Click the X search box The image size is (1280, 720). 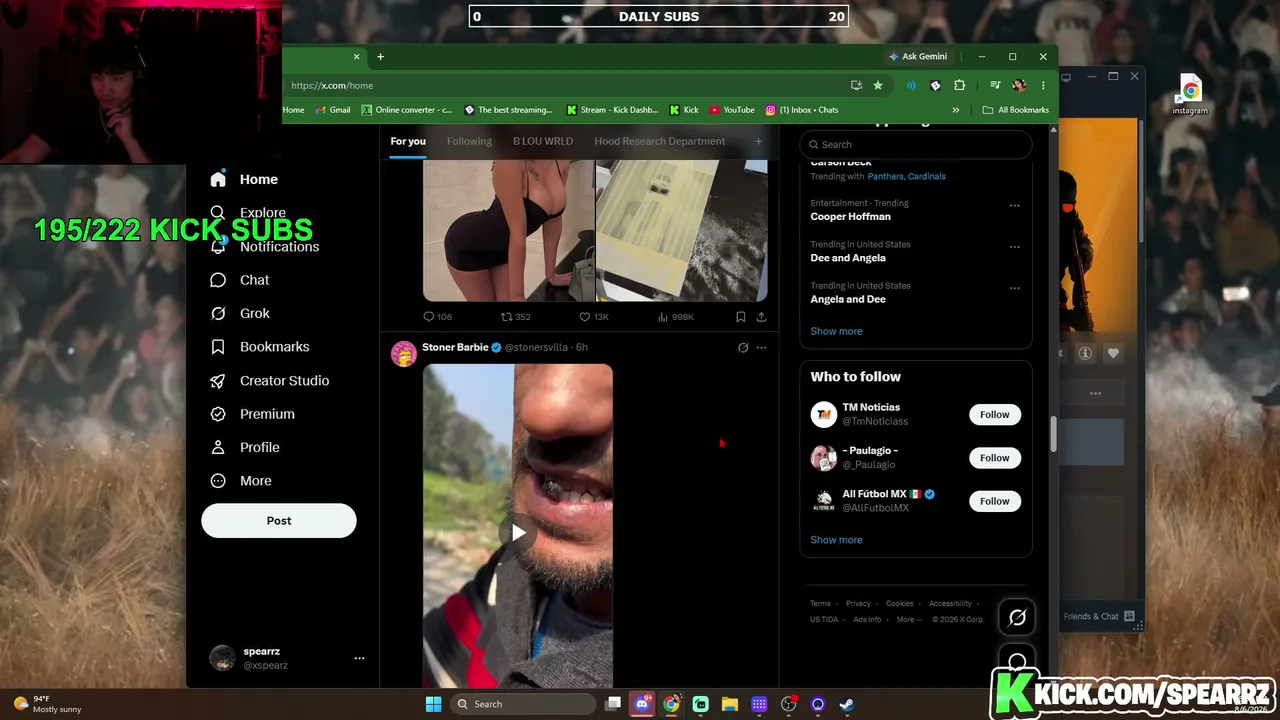click(x=916, y=144)
